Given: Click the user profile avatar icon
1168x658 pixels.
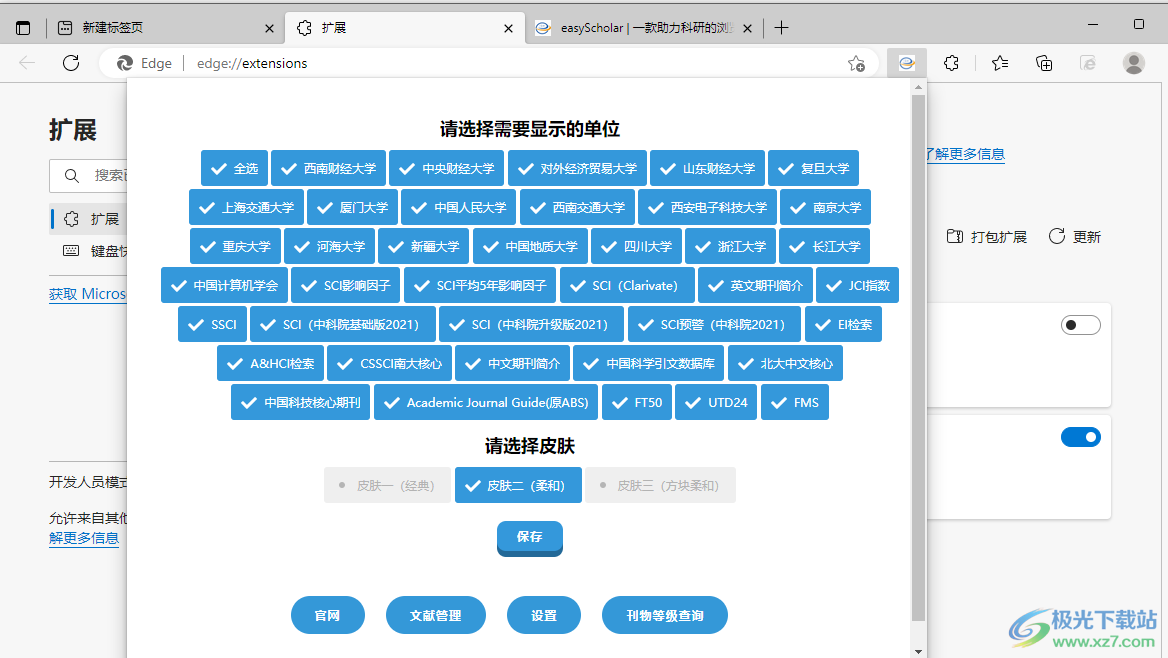Looking at the screenshot, I should pos(1134,63).
